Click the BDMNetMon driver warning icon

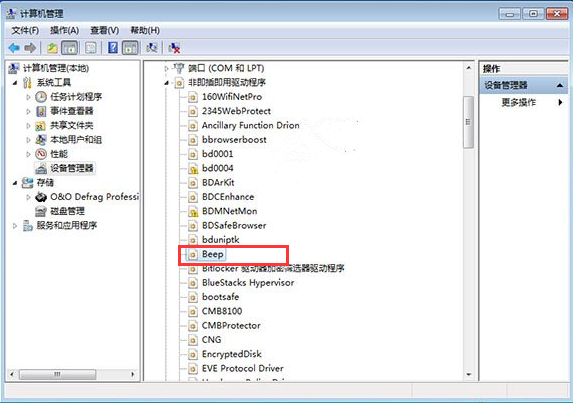193,211
